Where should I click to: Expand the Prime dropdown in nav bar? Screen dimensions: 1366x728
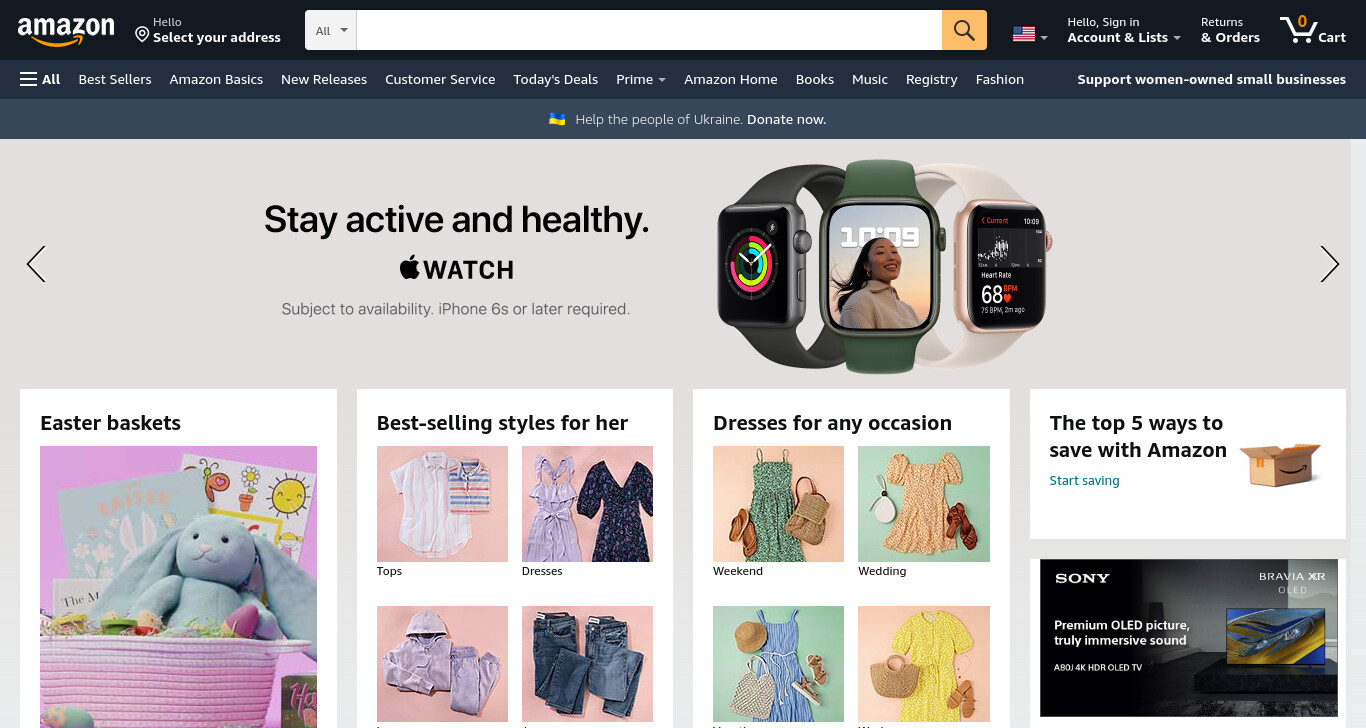click(641, 79)
